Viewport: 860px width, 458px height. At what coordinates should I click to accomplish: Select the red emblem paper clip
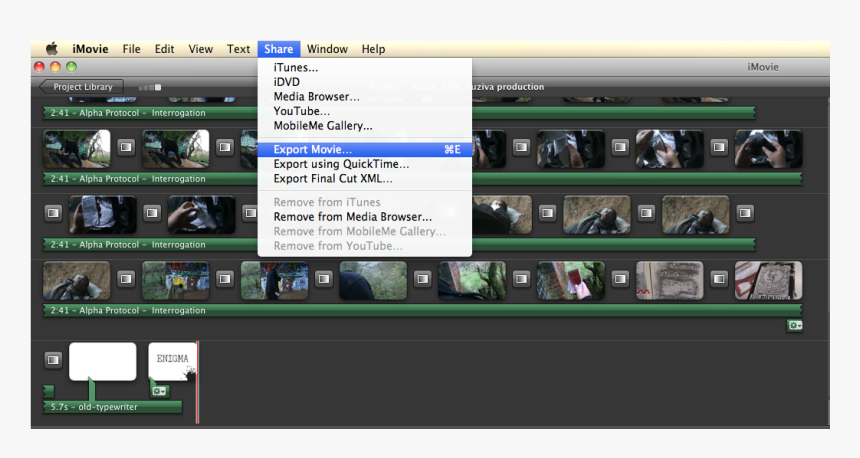pos(768,280)
